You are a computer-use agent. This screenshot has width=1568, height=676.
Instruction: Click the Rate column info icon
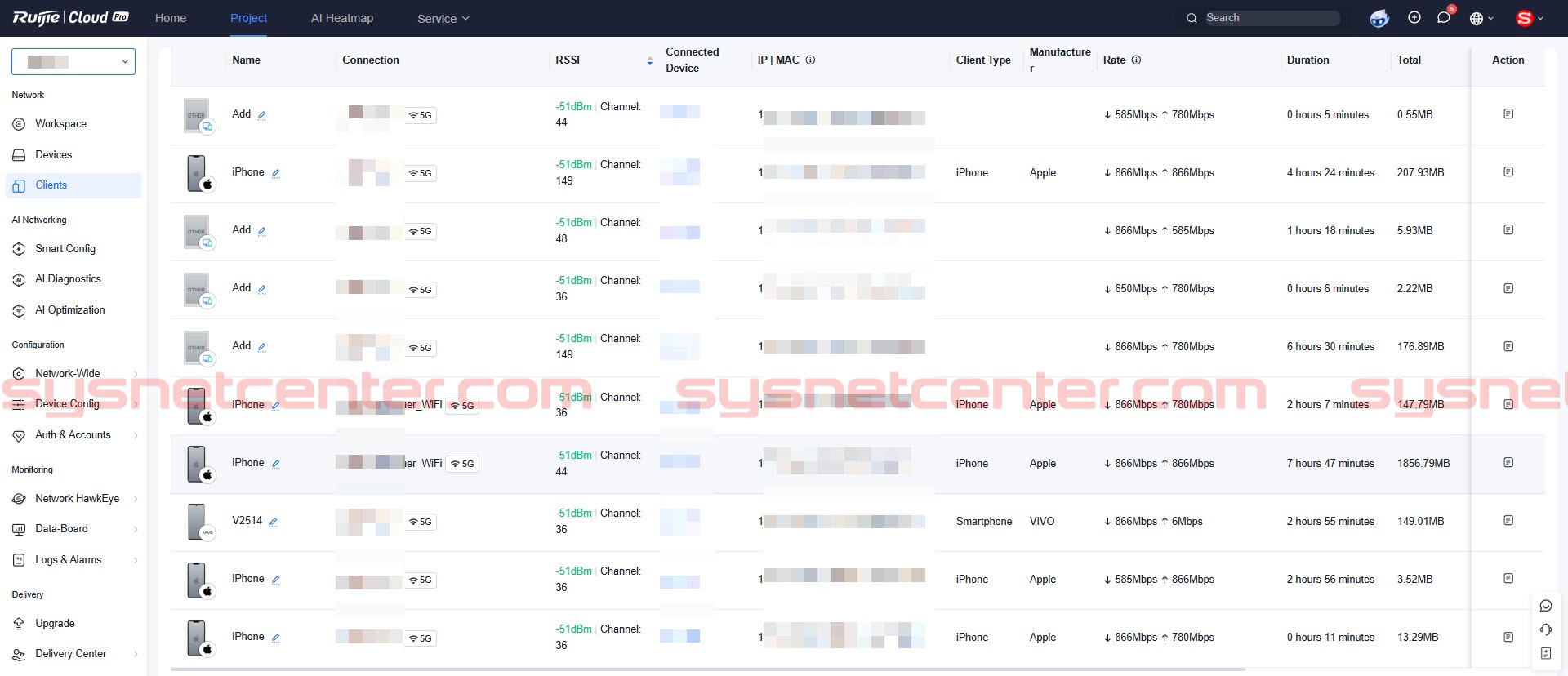[x=1136, y=60]
